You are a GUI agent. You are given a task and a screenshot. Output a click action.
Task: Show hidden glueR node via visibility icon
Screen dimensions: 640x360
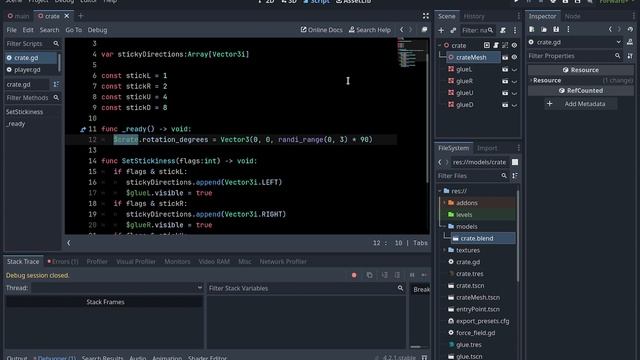tap(514, 82)
